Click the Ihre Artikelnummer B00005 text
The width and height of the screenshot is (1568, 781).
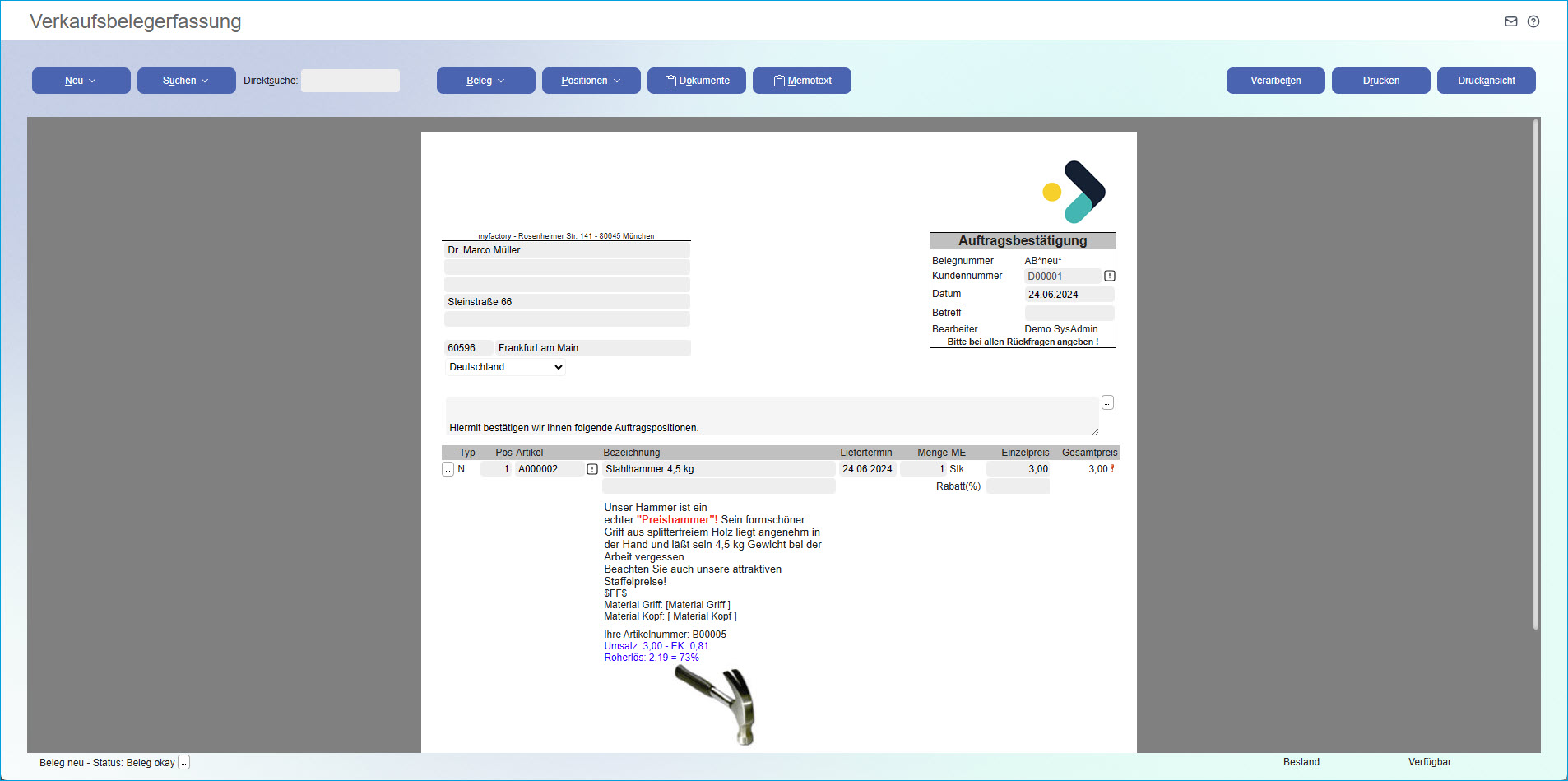tap(666, 635)
